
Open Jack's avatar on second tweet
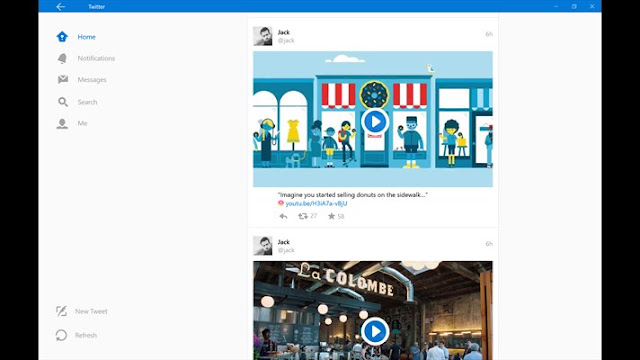262,246
